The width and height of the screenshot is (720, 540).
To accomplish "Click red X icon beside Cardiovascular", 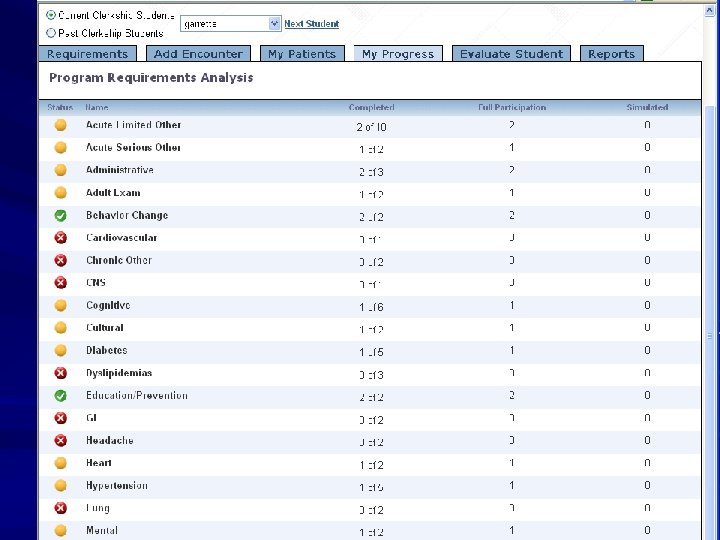I will [61, 238].
